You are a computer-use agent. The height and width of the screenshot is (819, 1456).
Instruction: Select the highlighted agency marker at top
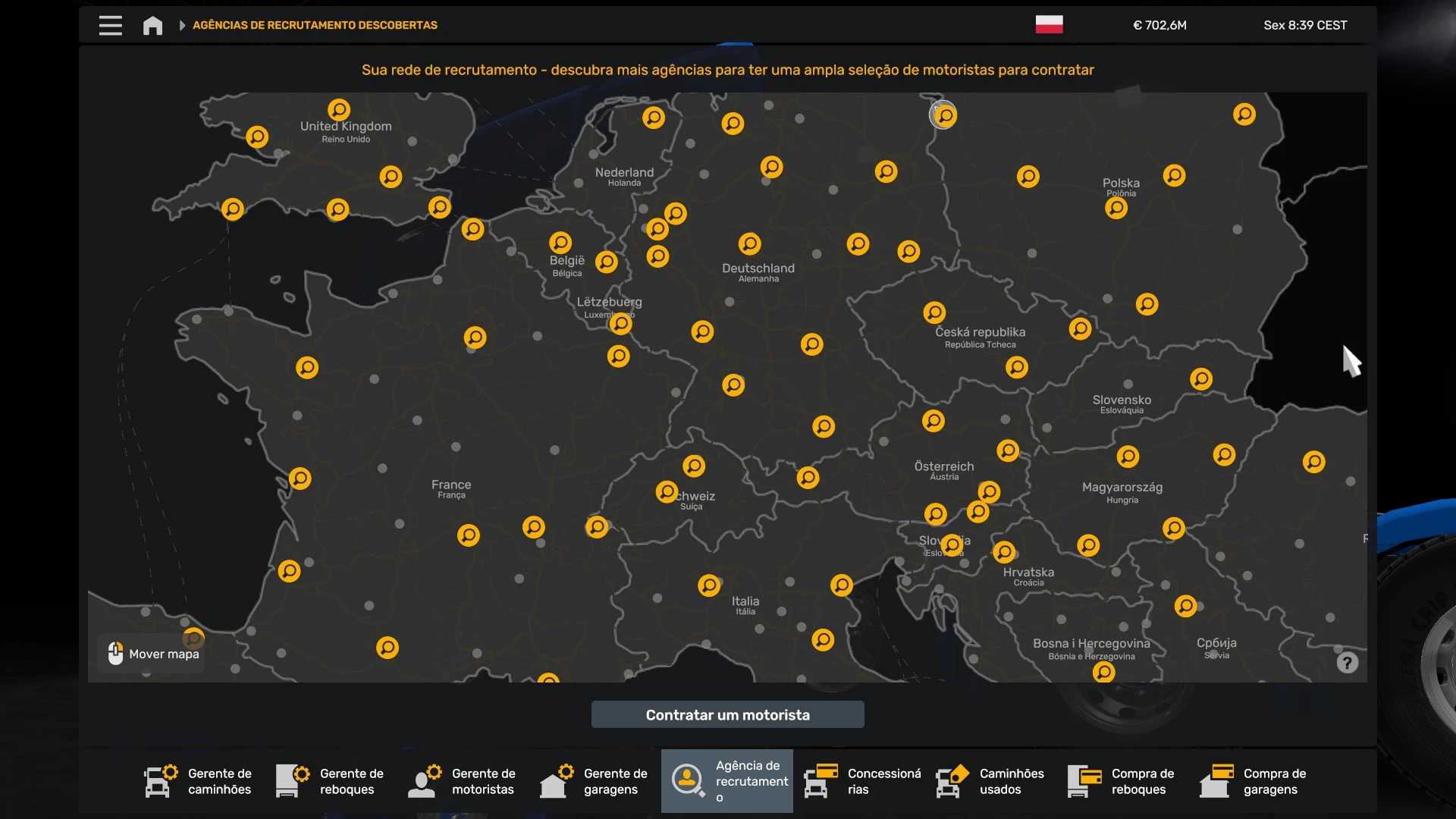(x=943, y=115)
